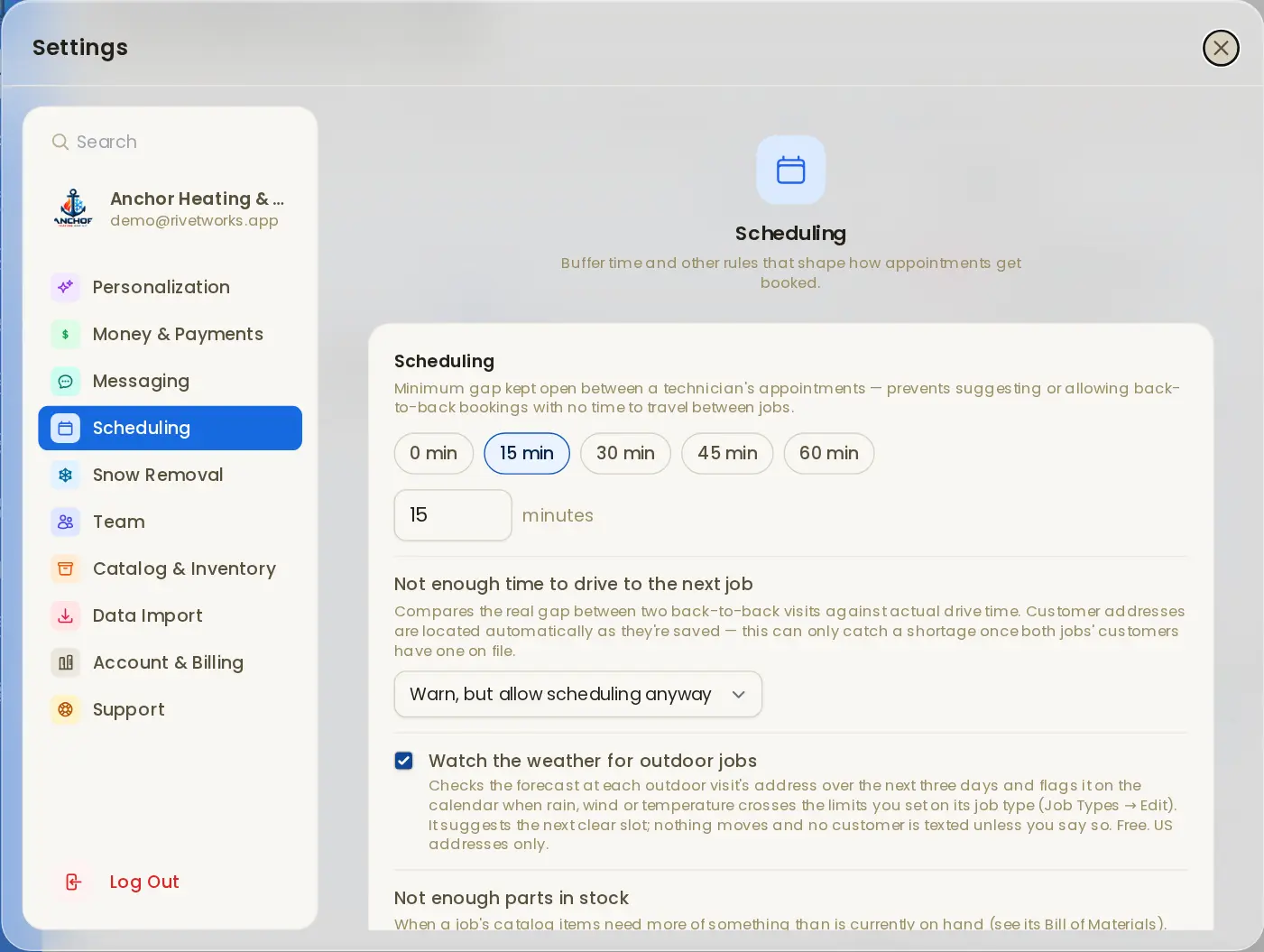
Task: Click the Log Out door icon
Action: tap(74, 882)
